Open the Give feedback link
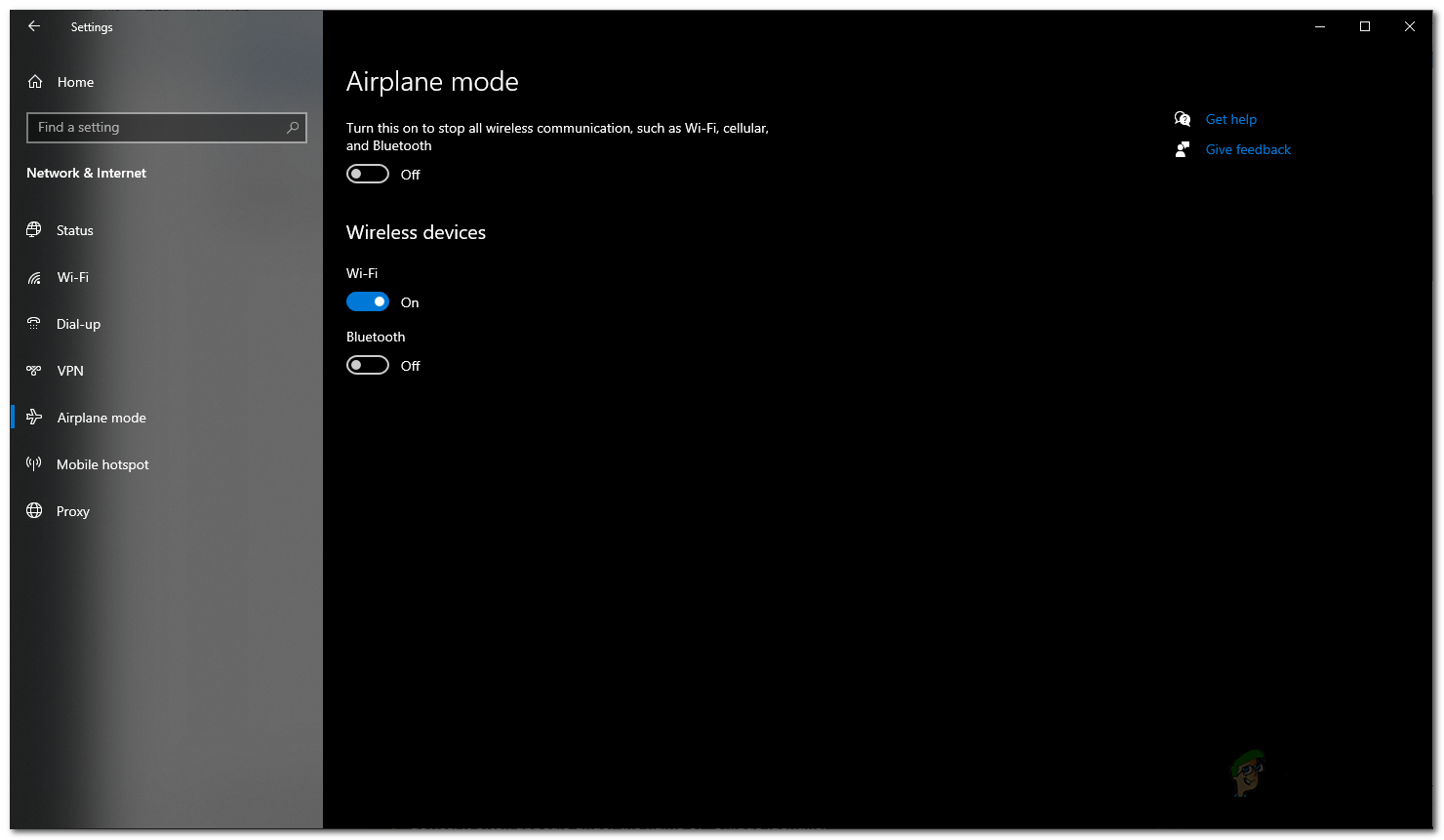Screen dimensions: 1444x840 [x=1248, y=150]
